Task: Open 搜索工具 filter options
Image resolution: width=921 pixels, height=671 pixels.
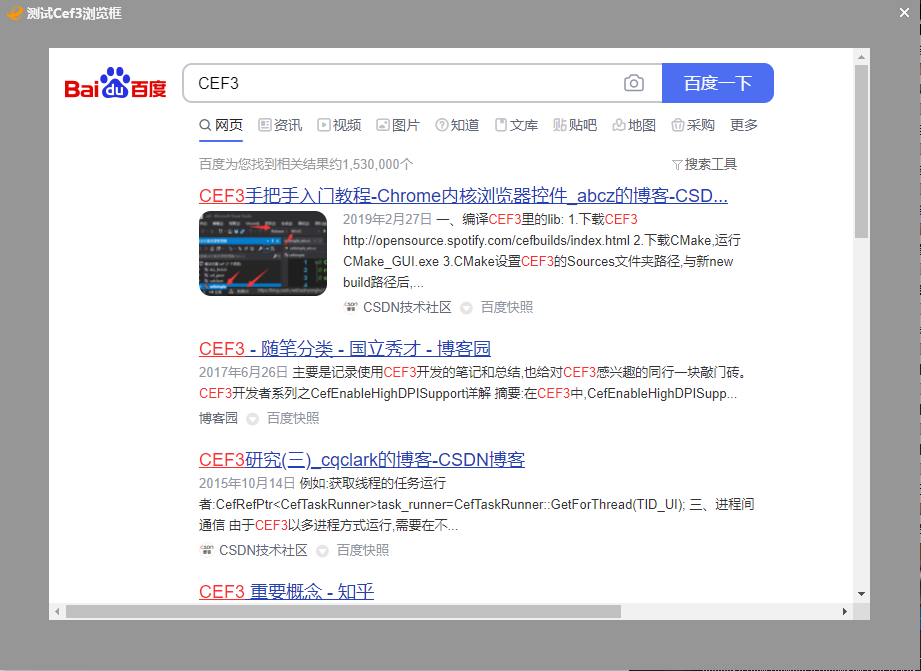Action: tap(704, 165)
